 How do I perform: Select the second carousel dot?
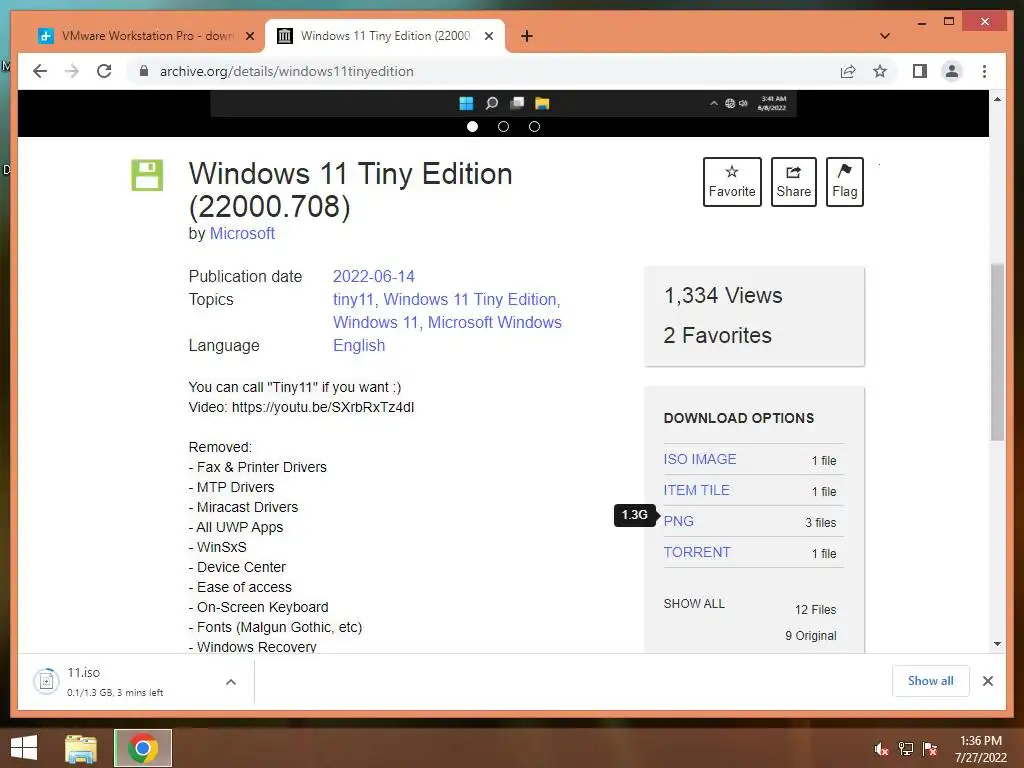click(x=504, y=127)
